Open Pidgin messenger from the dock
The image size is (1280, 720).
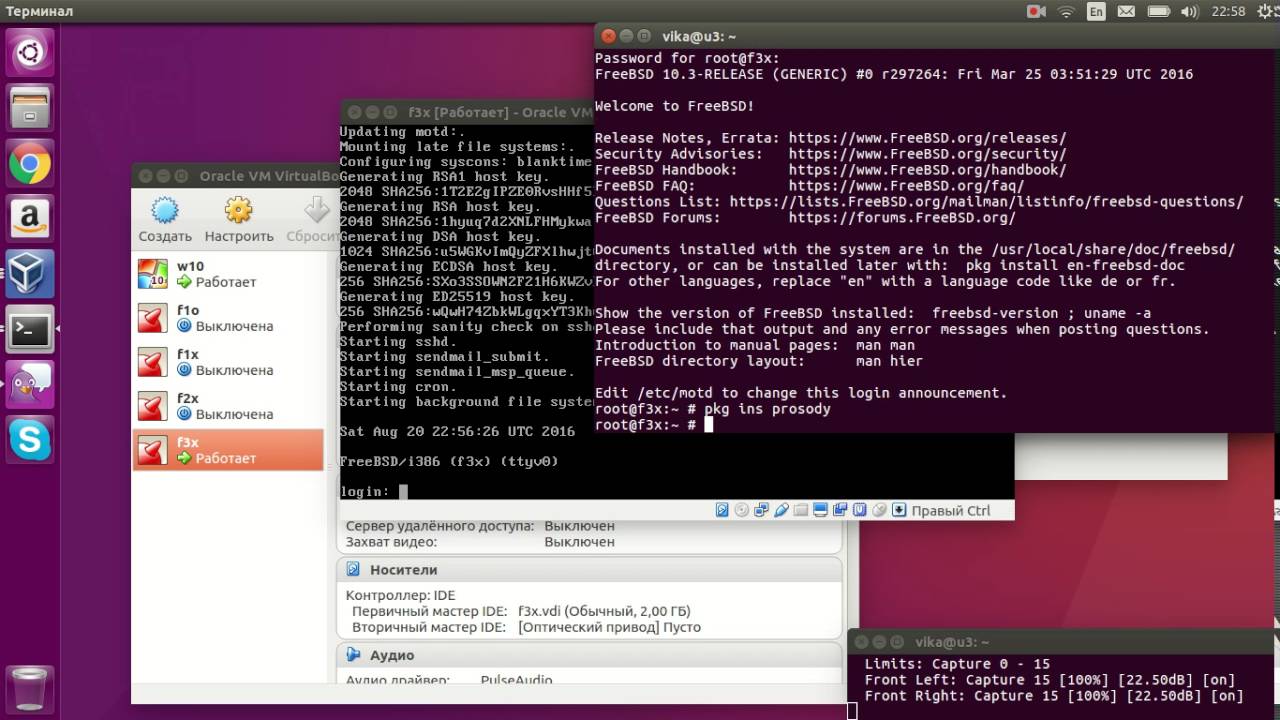coord(30,384)
